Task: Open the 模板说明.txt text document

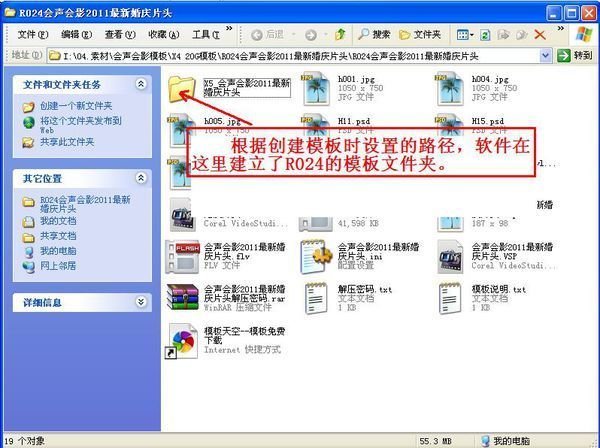Action: pos(453,297)
